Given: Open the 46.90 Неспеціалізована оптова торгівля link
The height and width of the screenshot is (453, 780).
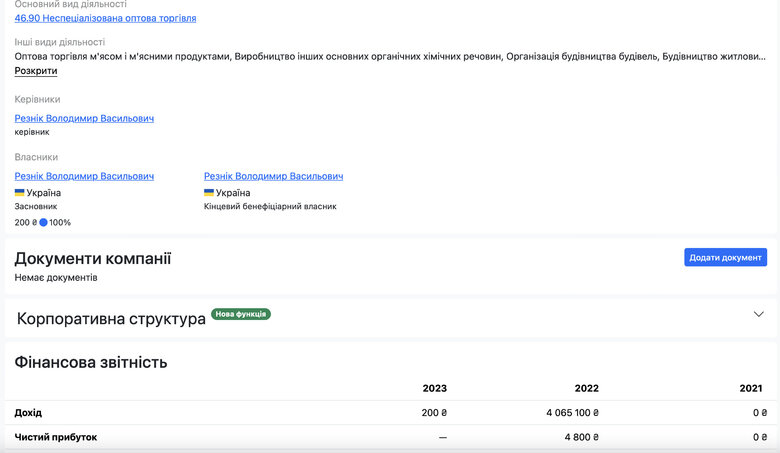Looking at the screenshot, I should [105, 18].
